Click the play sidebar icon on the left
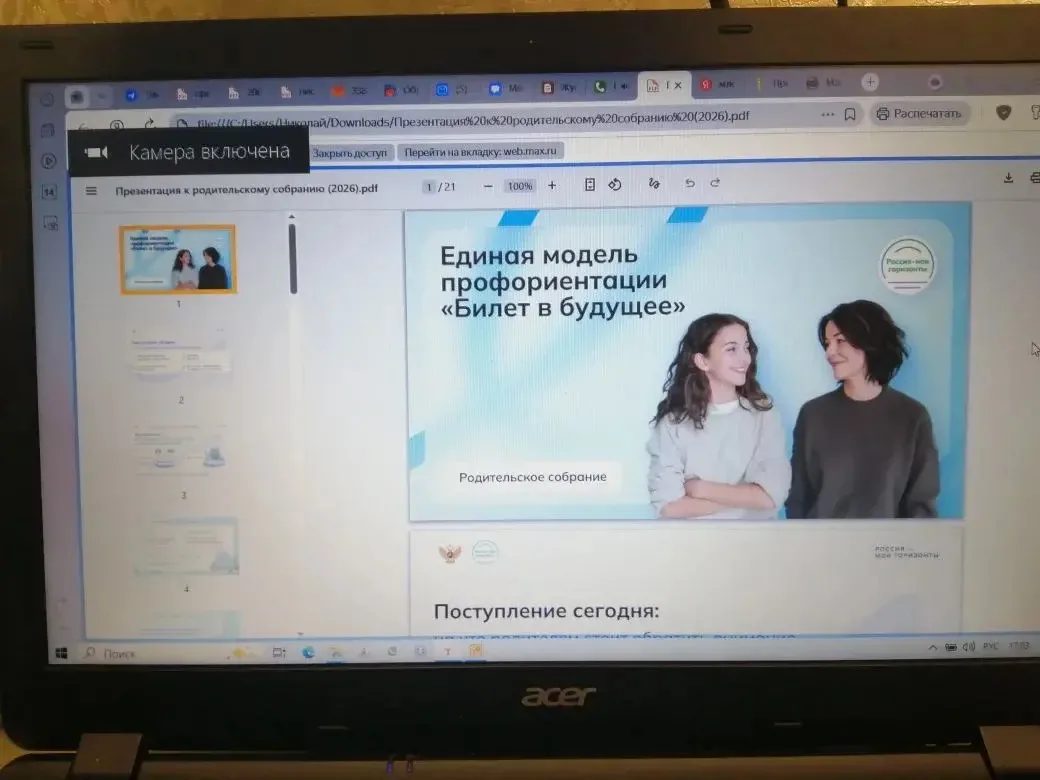1040x780 pixels. [49, 161]
